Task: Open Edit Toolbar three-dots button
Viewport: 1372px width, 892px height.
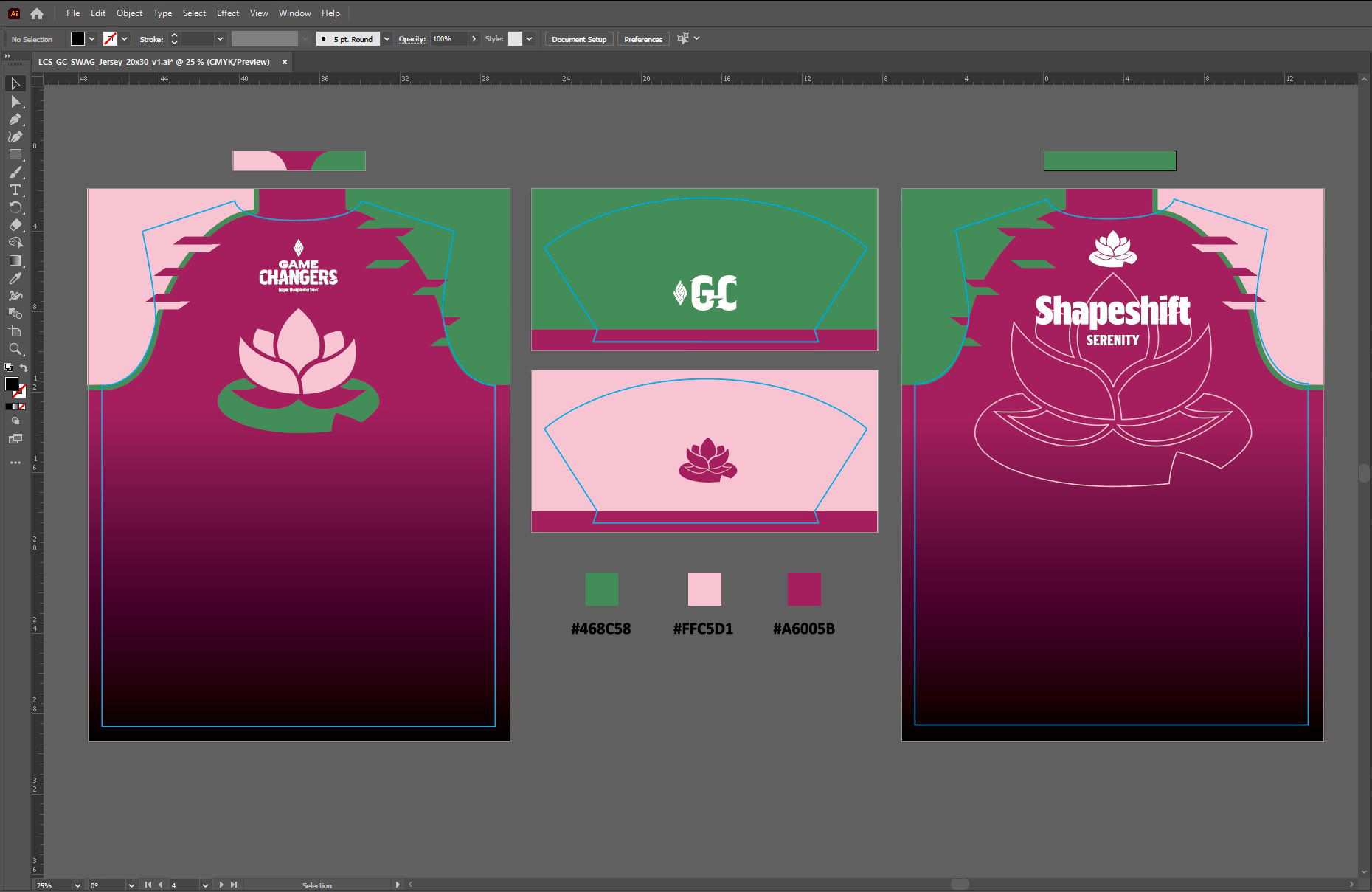Action: [x=15, y=463]
